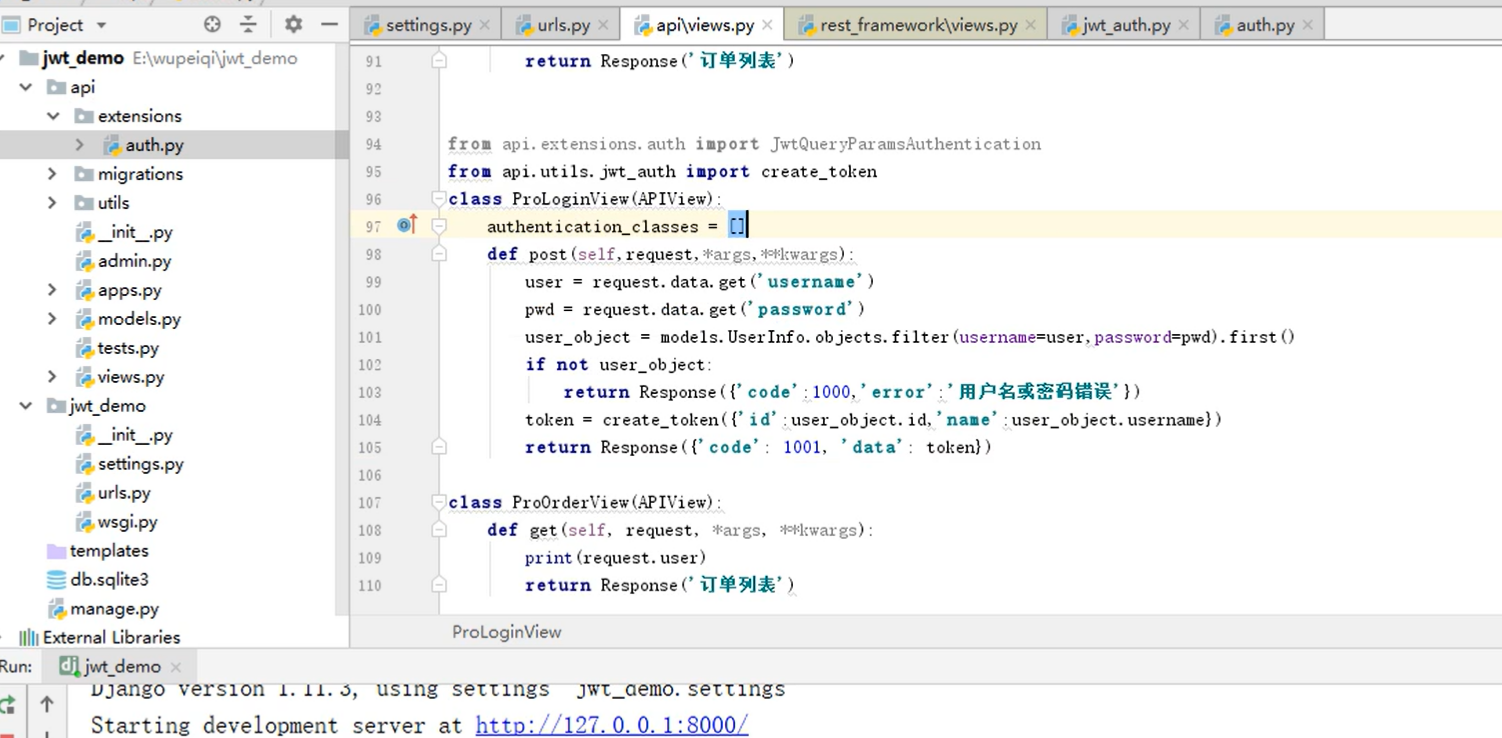Image resolution: width=1502 pixels, height=738 pixels.
Task: Click the ProLoginView breadcrumb
Action: point(506,632)
